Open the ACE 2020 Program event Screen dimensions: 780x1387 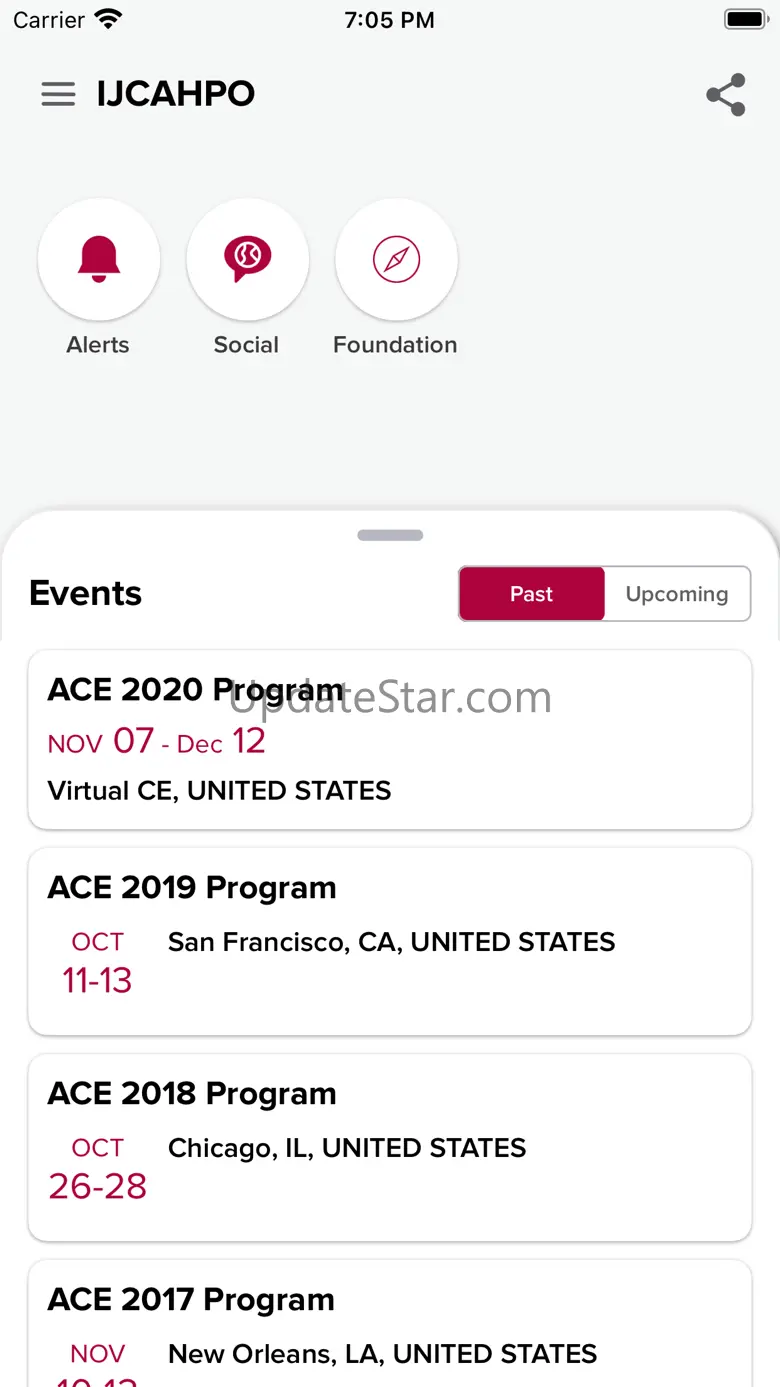click(x=390, y=740)
